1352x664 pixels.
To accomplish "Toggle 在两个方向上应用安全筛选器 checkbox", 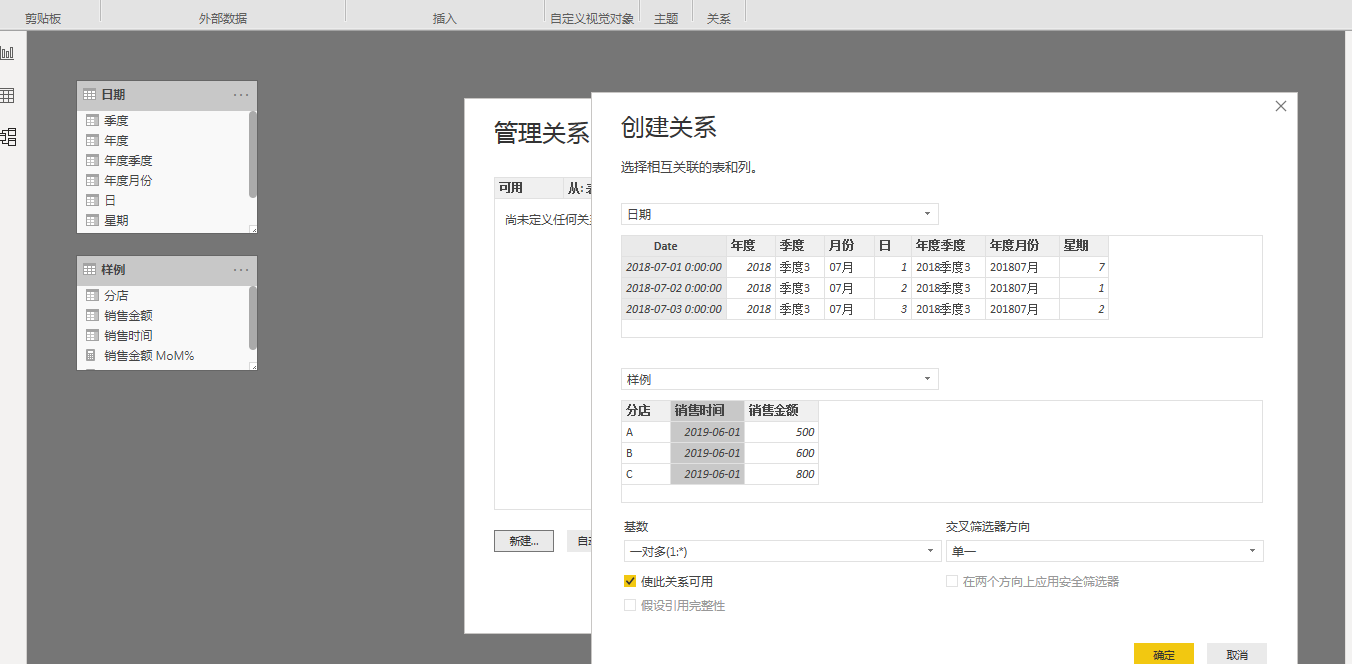I will pos(952,581).
